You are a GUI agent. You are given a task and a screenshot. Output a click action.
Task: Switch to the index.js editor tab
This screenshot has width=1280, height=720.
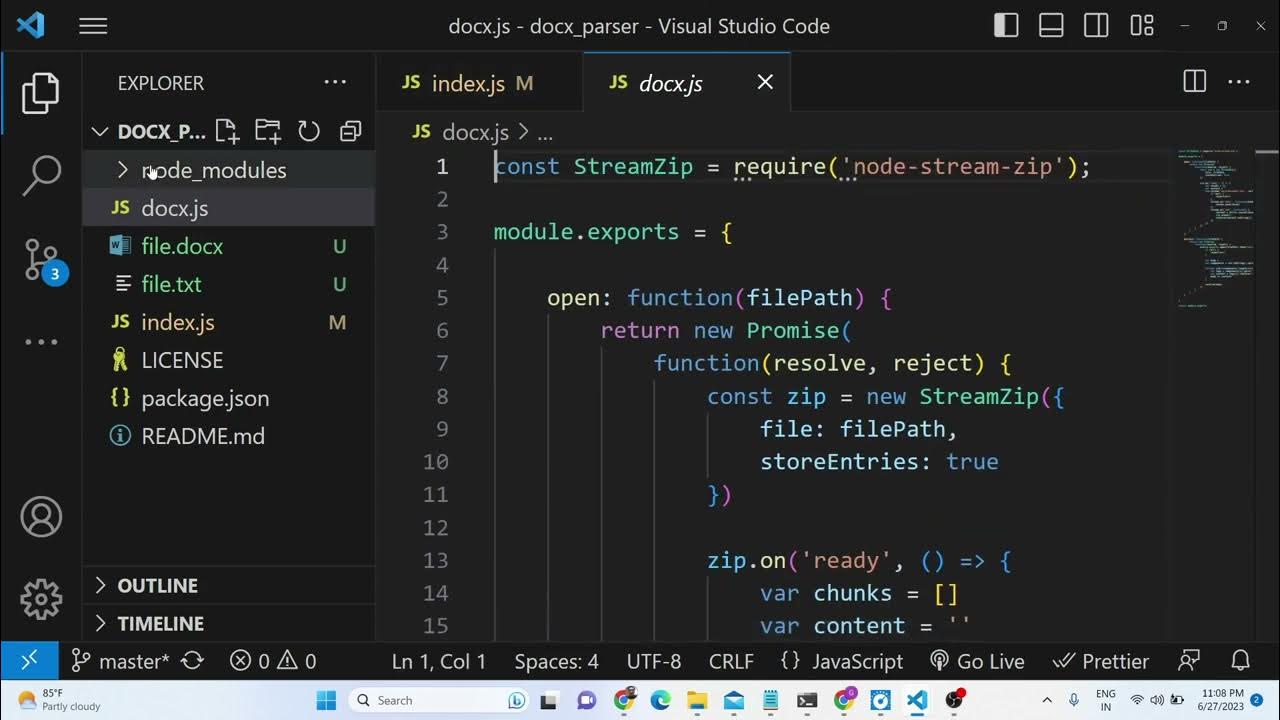click(x=467, y=84)
